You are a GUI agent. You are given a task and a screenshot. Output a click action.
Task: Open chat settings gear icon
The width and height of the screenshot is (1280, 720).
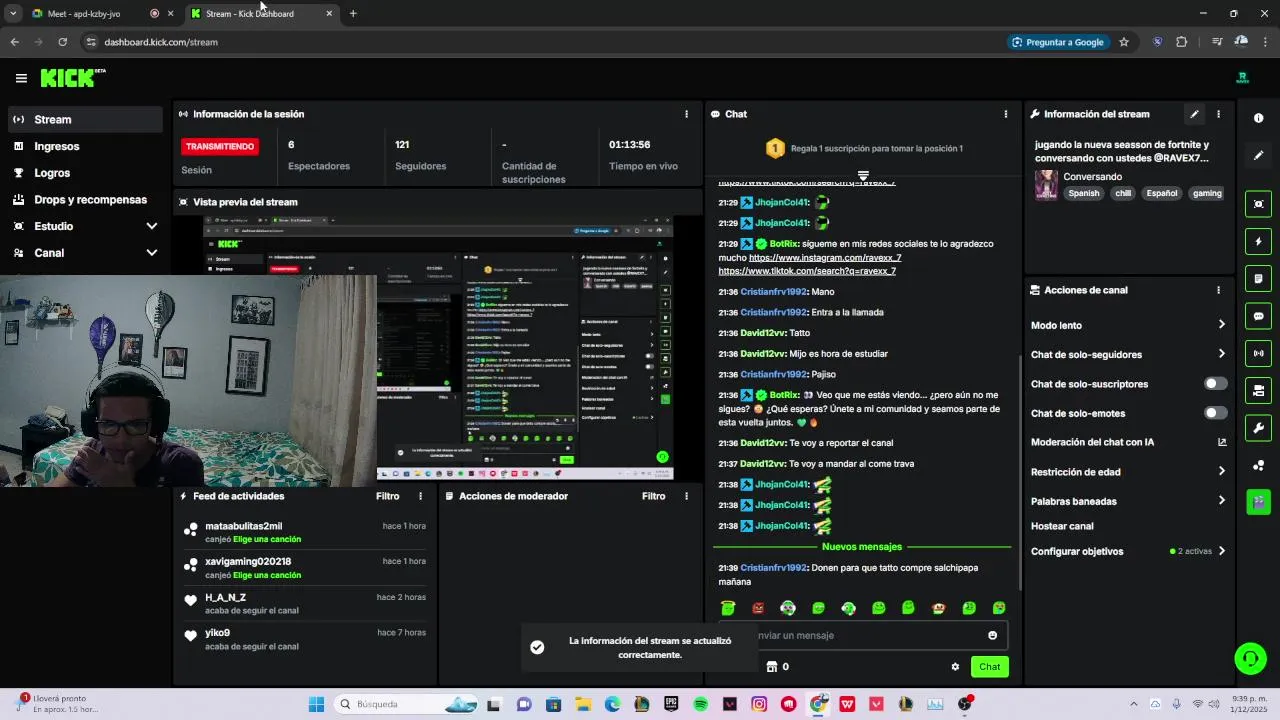[955, 667]
